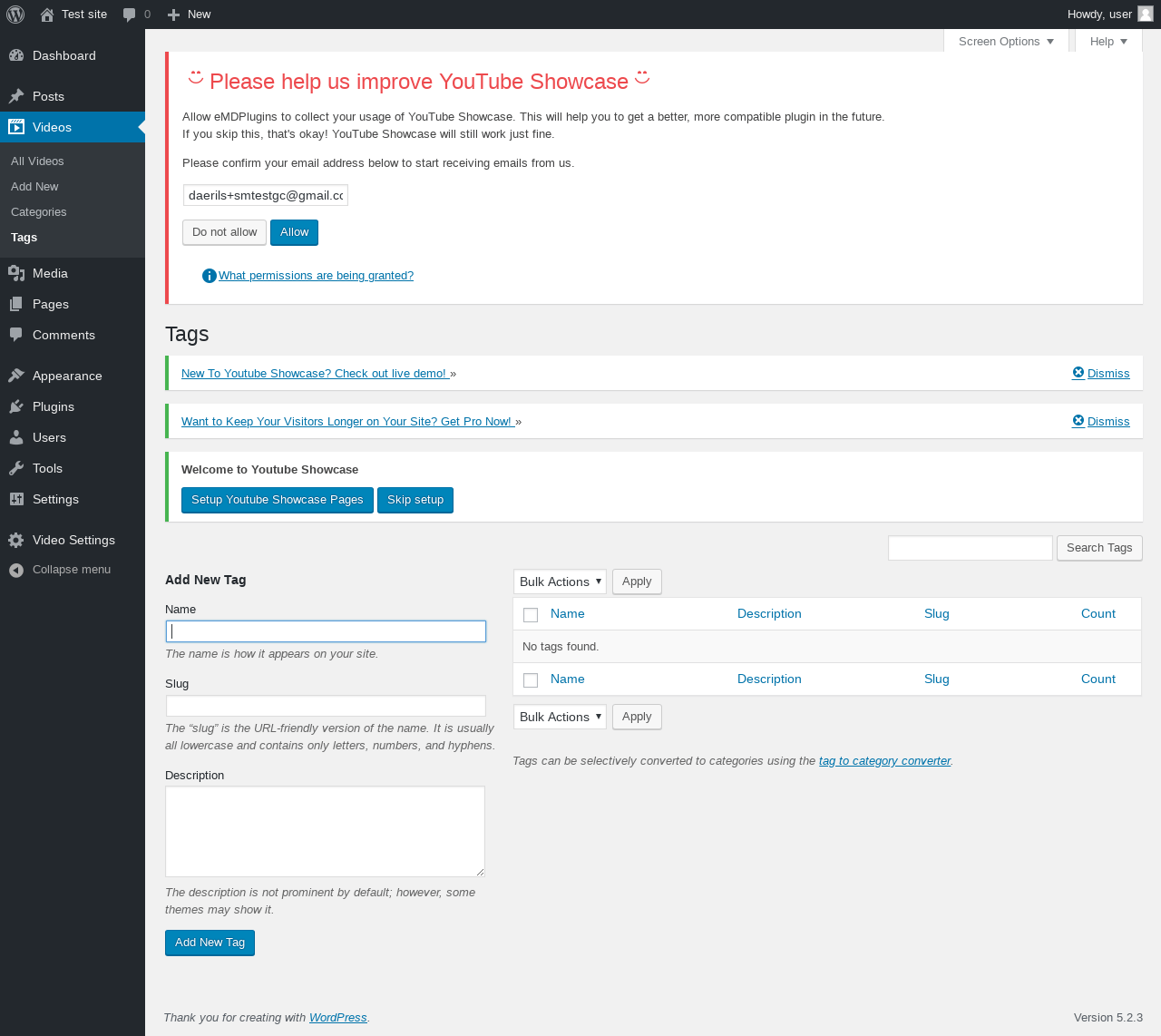Image resolution: width=1161 pixels, height=1036 pixels.
Task: Open the Check out live demo link
Action: 314,373
